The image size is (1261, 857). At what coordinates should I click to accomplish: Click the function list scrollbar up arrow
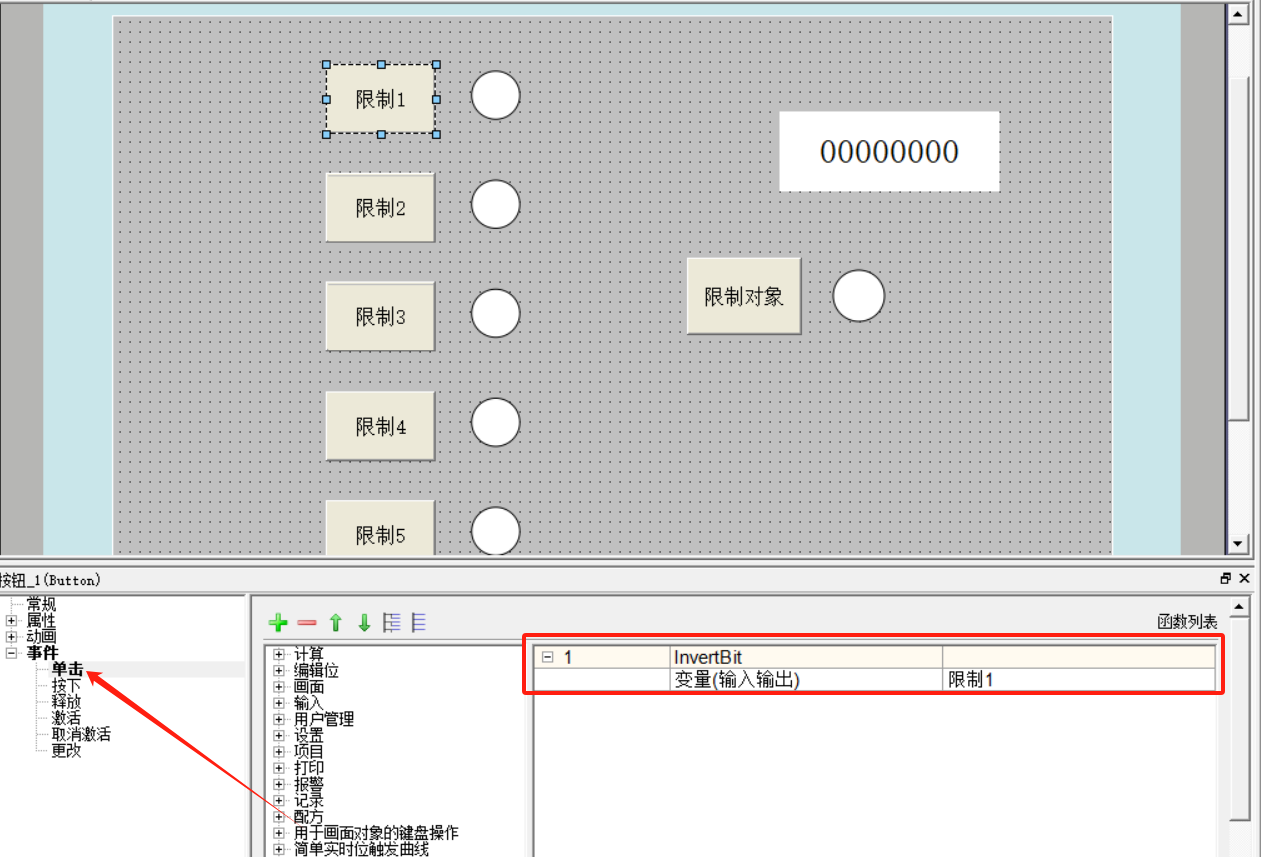click(1240, 607)
